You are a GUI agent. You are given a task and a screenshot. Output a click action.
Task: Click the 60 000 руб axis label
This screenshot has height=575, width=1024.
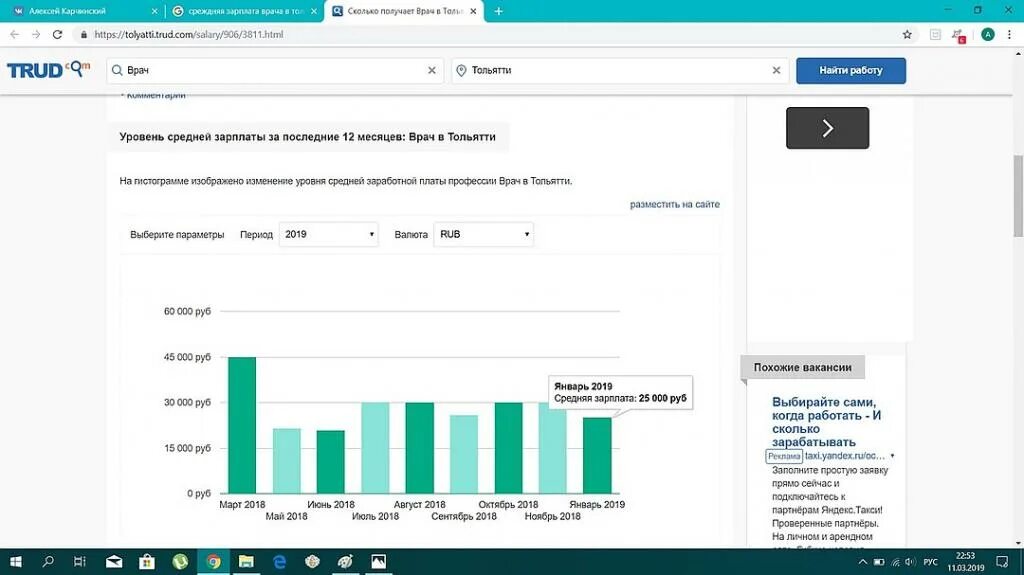(x=187, y=312)
